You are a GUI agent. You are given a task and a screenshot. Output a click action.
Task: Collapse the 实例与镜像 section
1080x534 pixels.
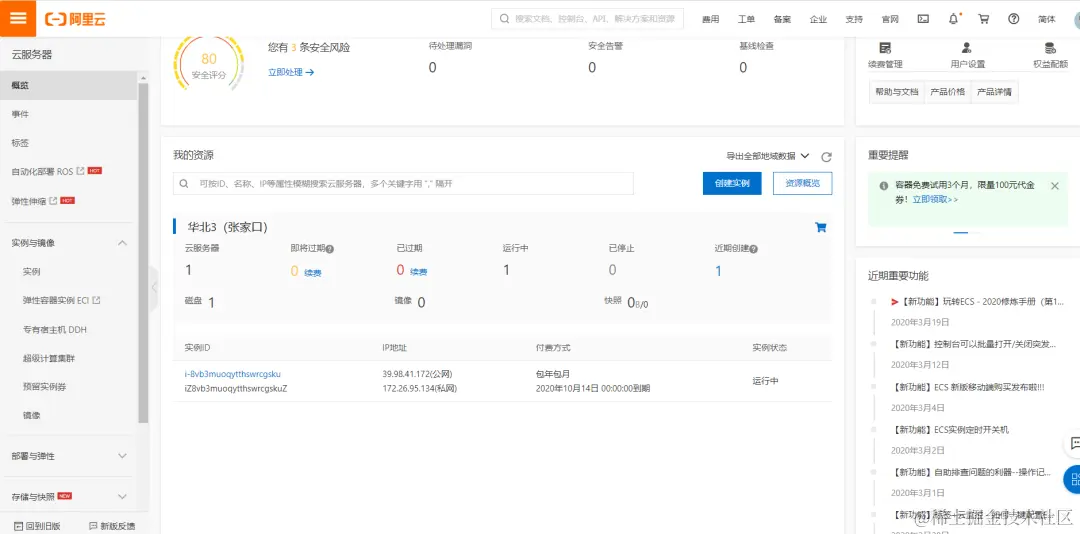(x=123, y=243)
